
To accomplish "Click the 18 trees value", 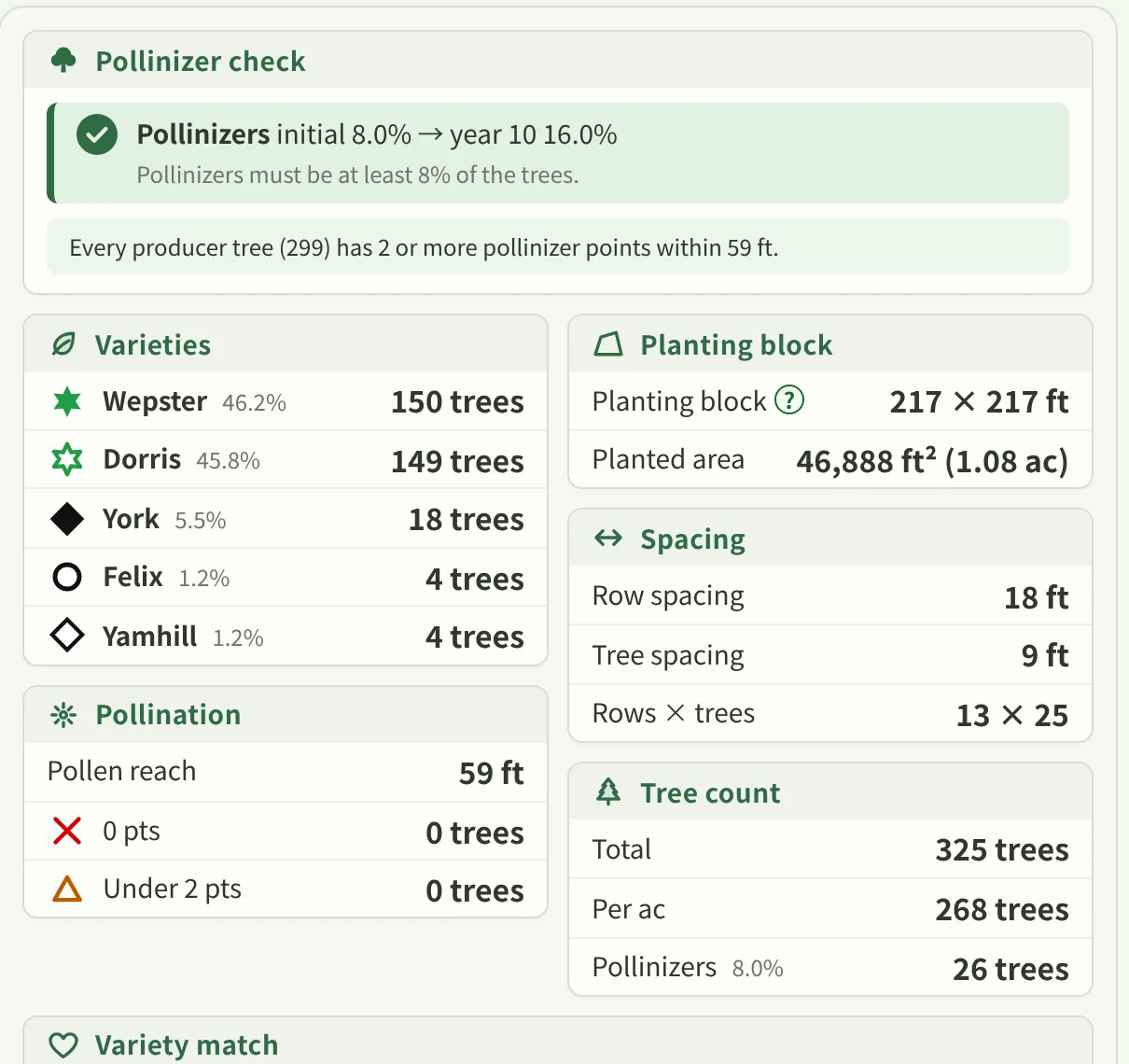I will [x=467, y=520].
